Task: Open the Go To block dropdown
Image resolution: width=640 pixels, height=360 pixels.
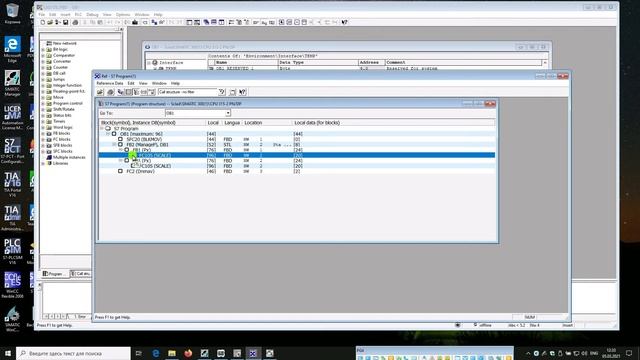Action: pyautogui.click(x=228, y=113)
